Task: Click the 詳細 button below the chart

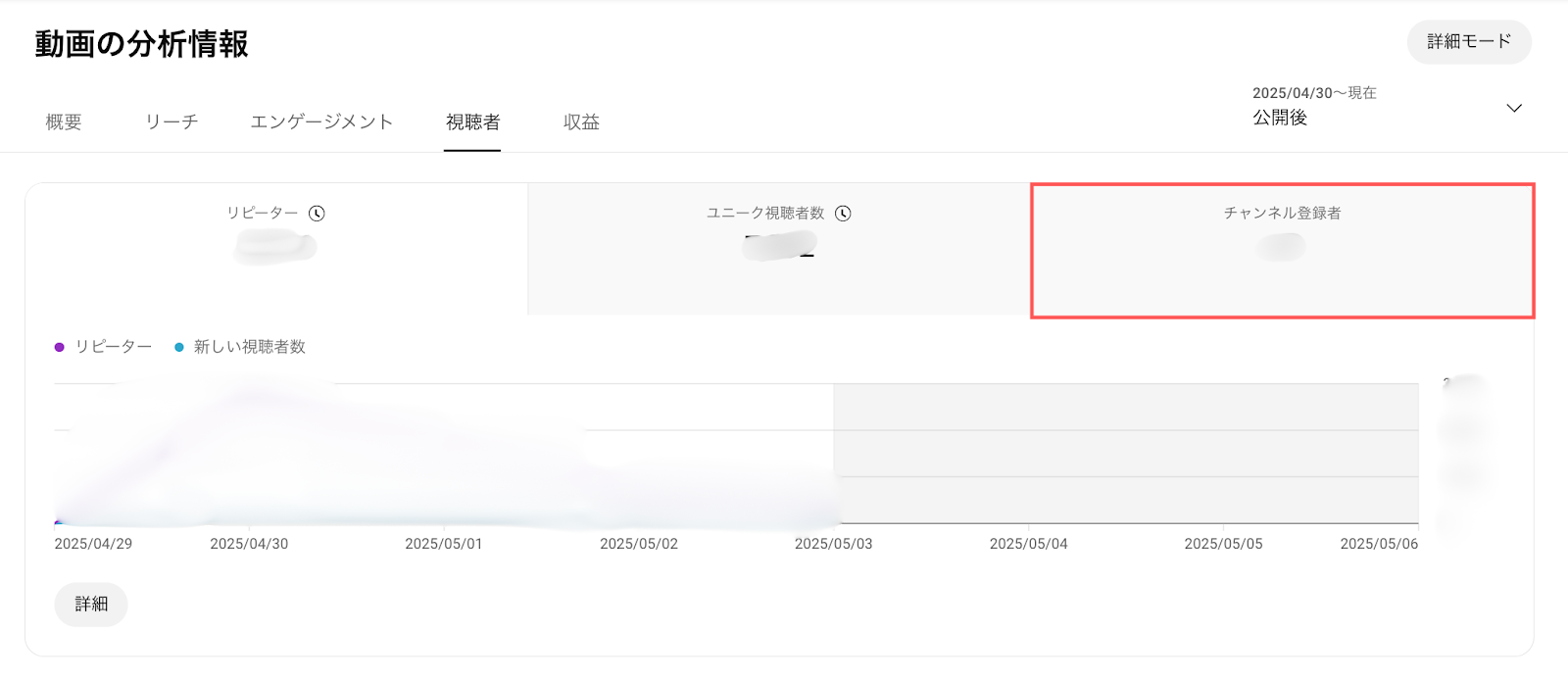Action: [x=91, y=605]
